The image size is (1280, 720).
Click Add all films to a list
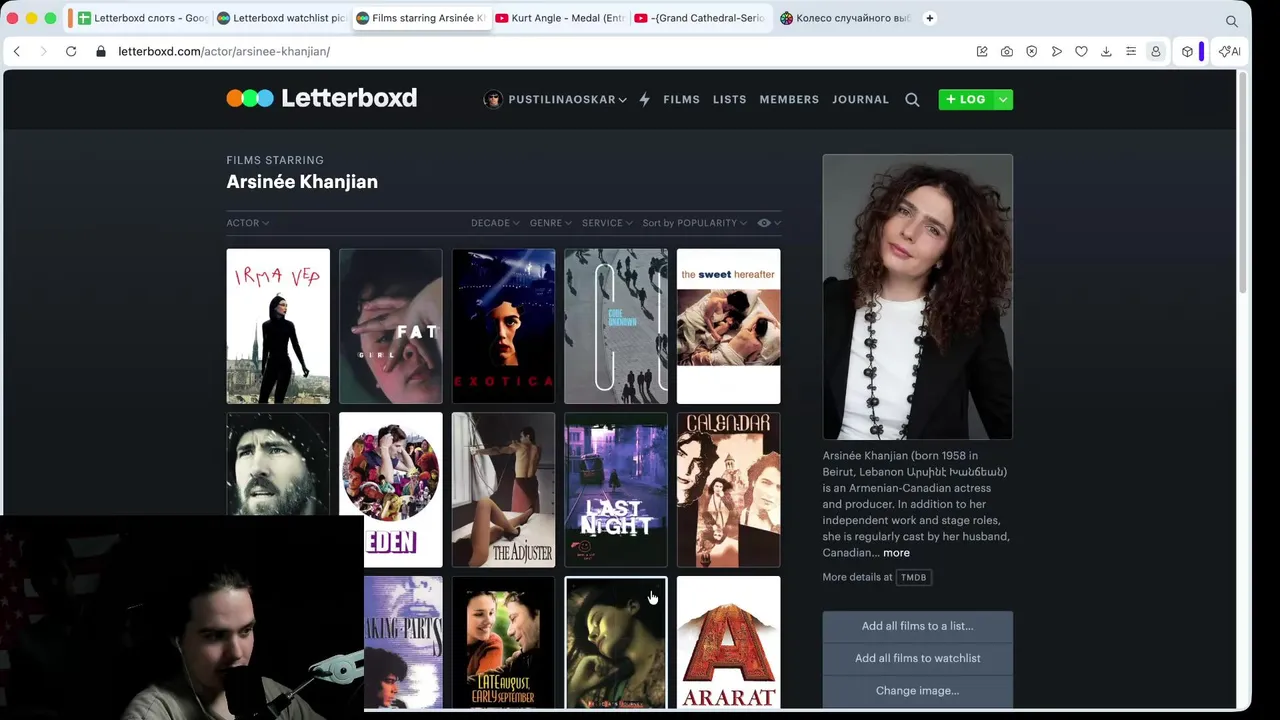(x=917, y=626)
